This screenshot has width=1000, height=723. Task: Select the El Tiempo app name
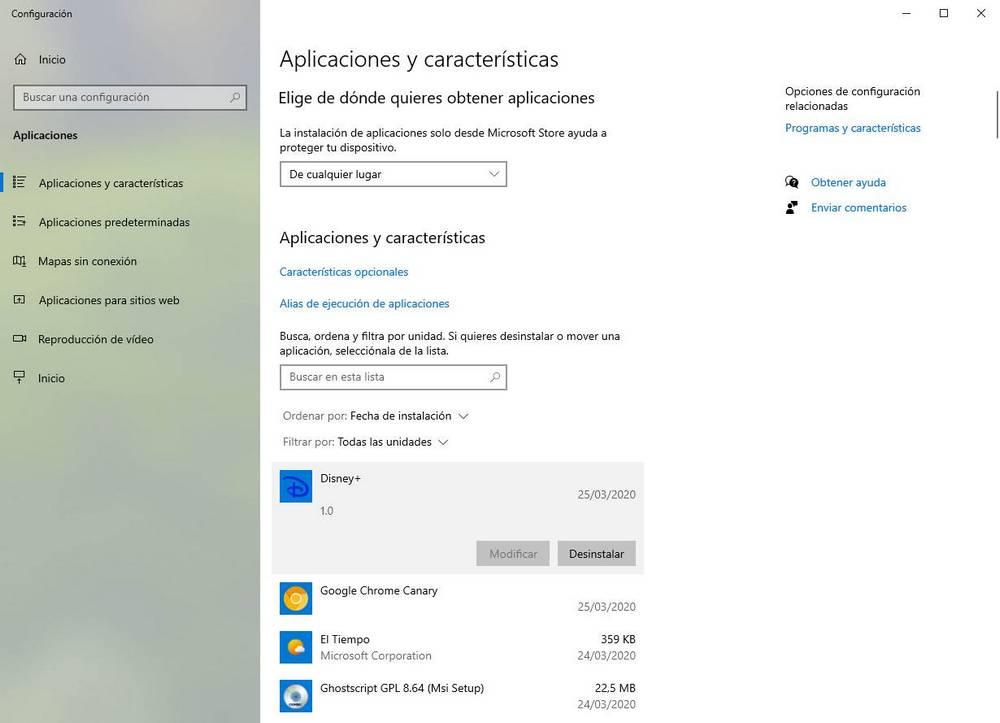pyautogui.click(x=344, y=639)
